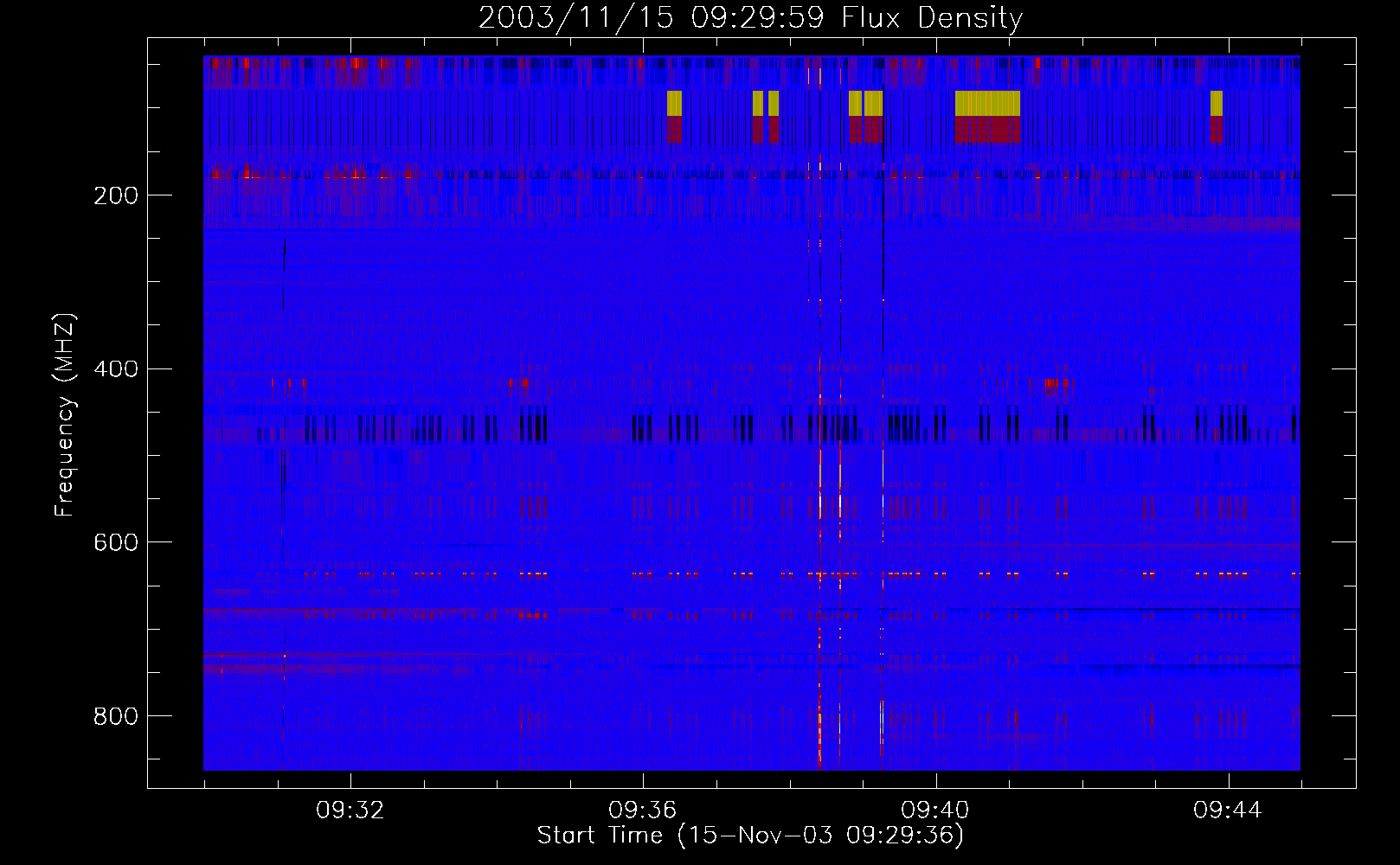Click the 600 frequency tick label
The width and height of the screenshot is (1400, 865).
click(116, 542)
